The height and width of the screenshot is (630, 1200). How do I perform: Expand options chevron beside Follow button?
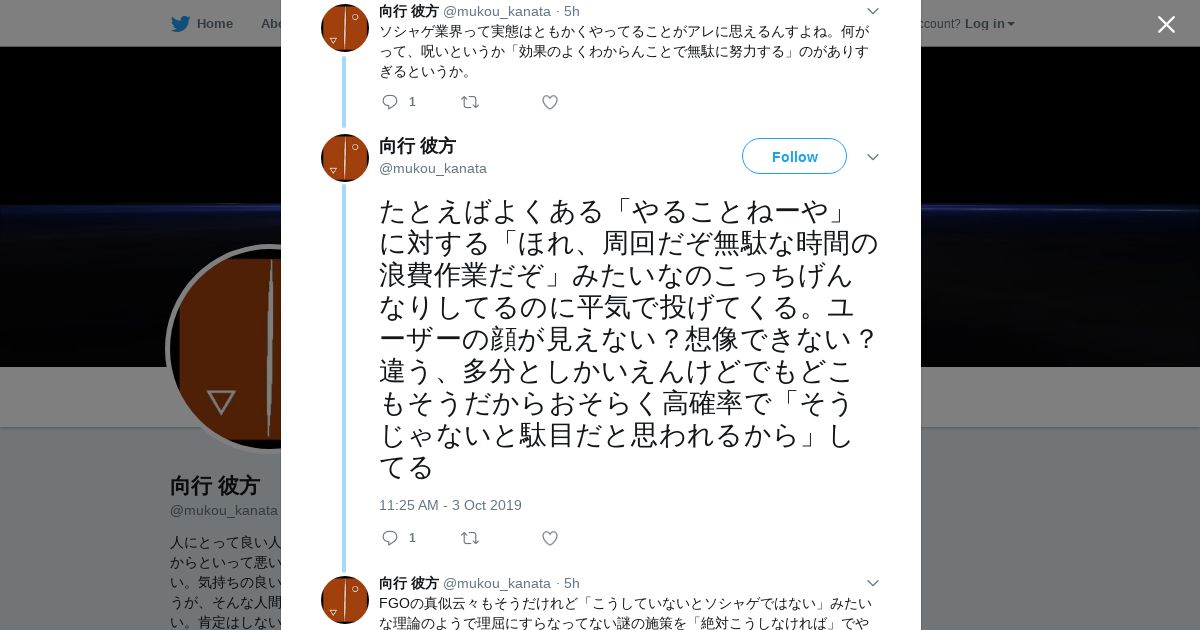[x=872, y=158]
